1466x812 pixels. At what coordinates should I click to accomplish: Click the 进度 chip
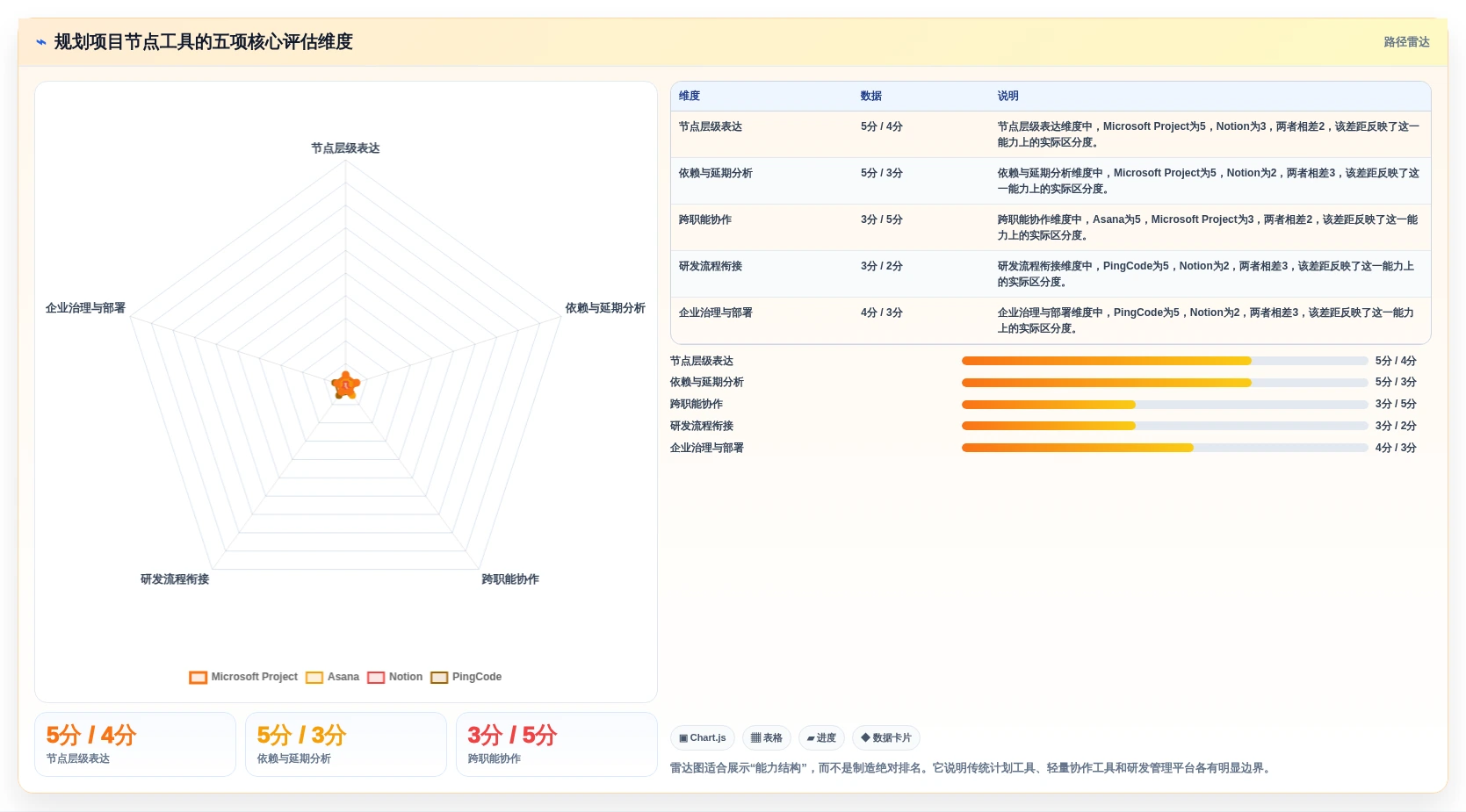pyautogui.click(x=821, y=738)
